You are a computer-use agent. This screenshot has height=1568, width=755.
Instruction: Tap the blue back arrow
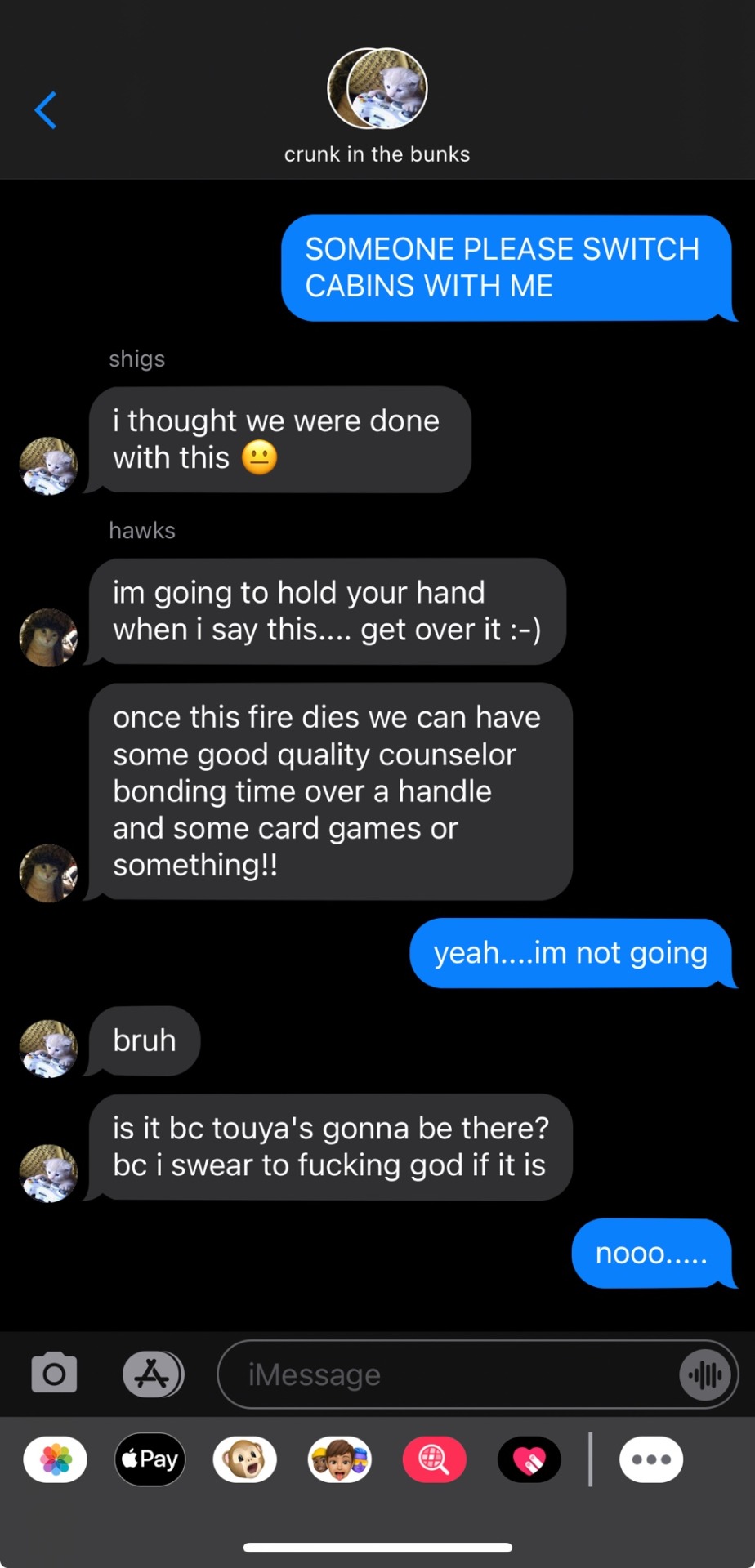[x=46, y=110]
